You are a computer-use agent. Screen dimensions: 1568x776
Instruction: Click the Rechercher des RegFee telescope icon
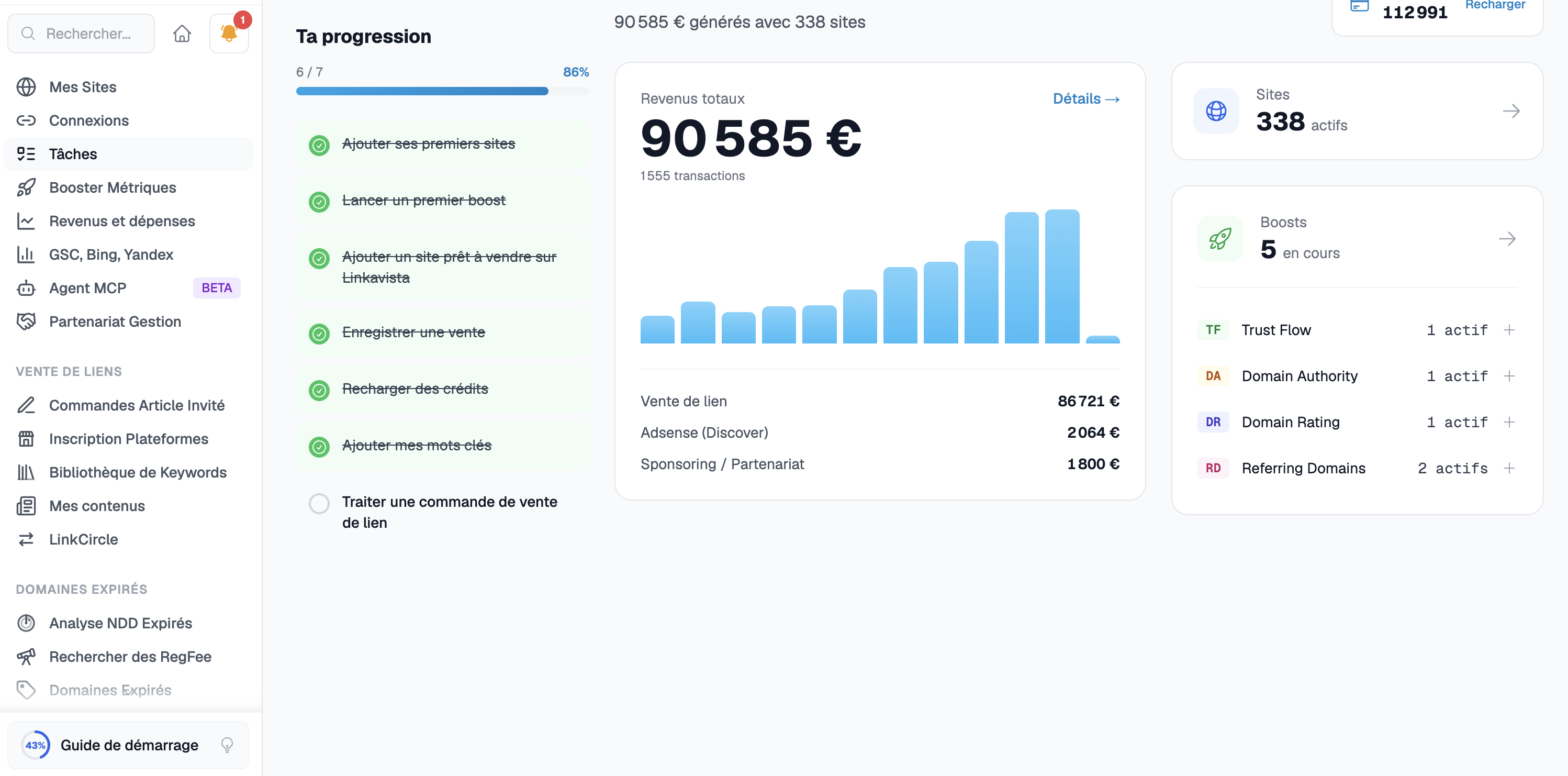pos(26,657)
